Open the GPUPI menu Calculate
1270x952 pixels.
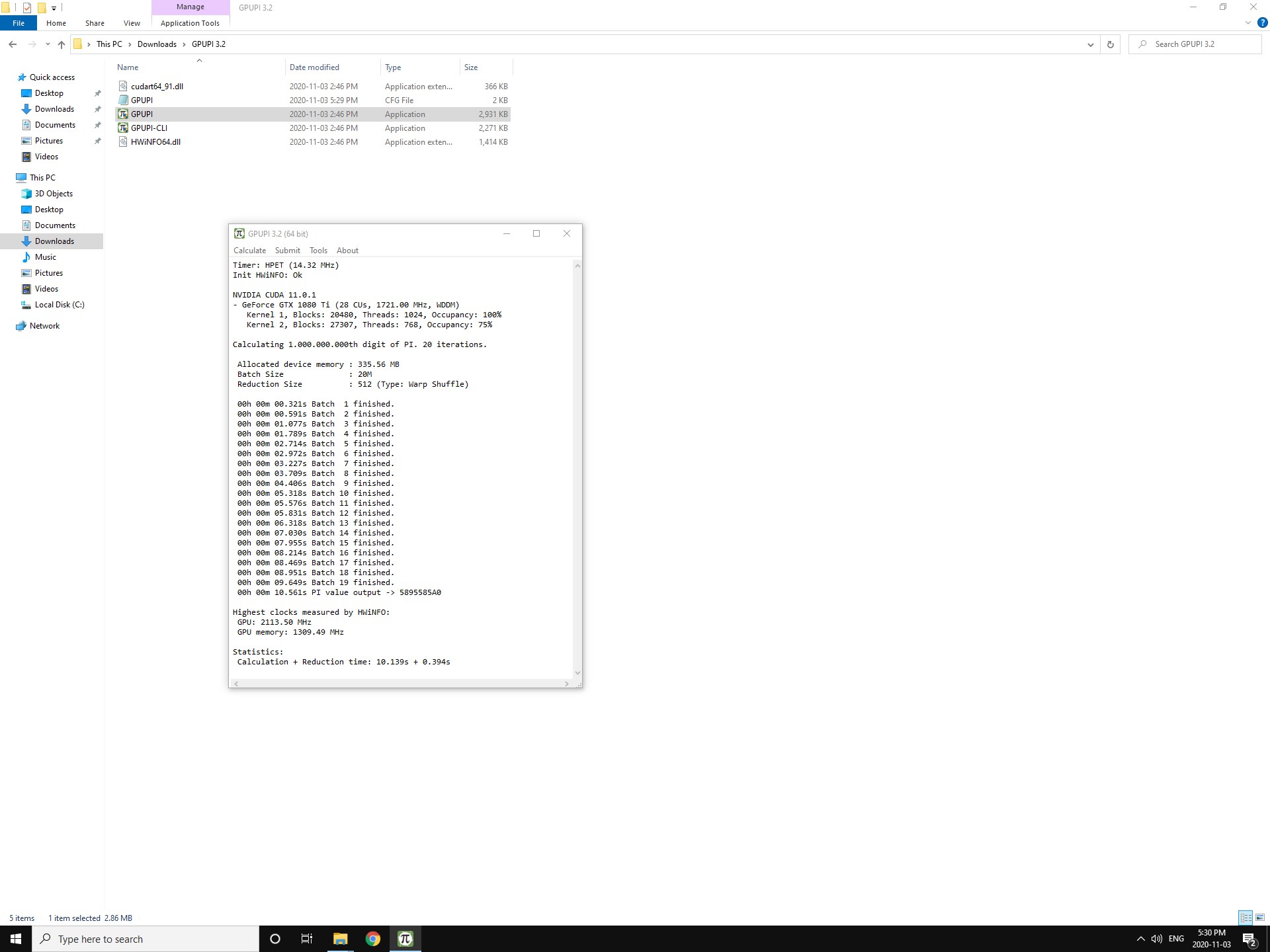tap(249, 251)
